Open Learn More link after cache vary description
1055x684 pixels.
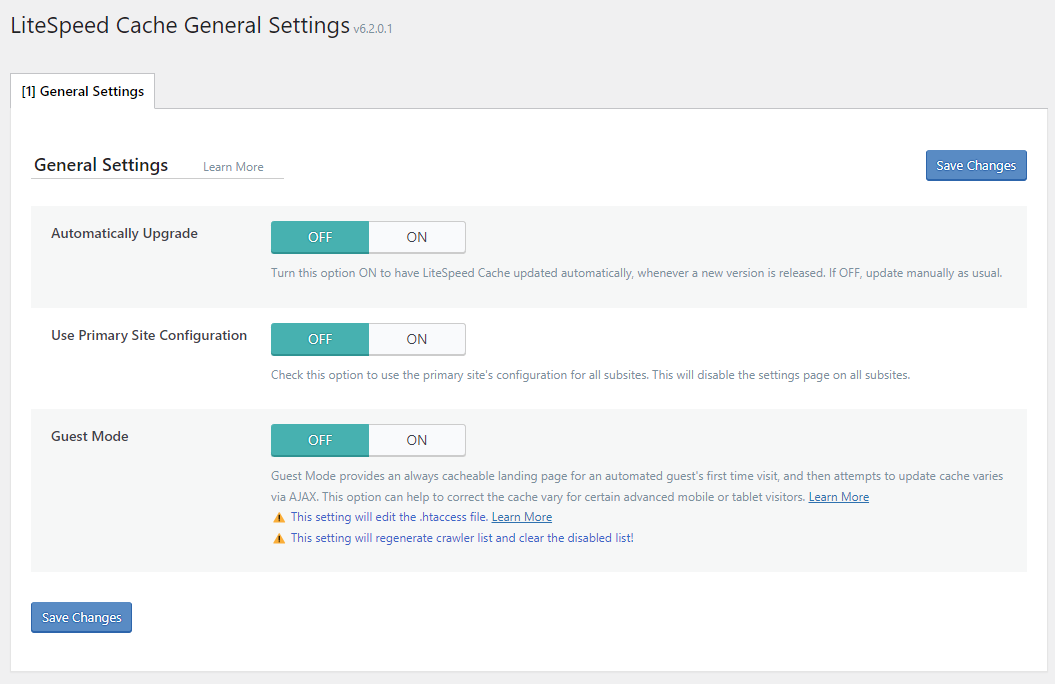pyautogui.click(x=838, y=497)
